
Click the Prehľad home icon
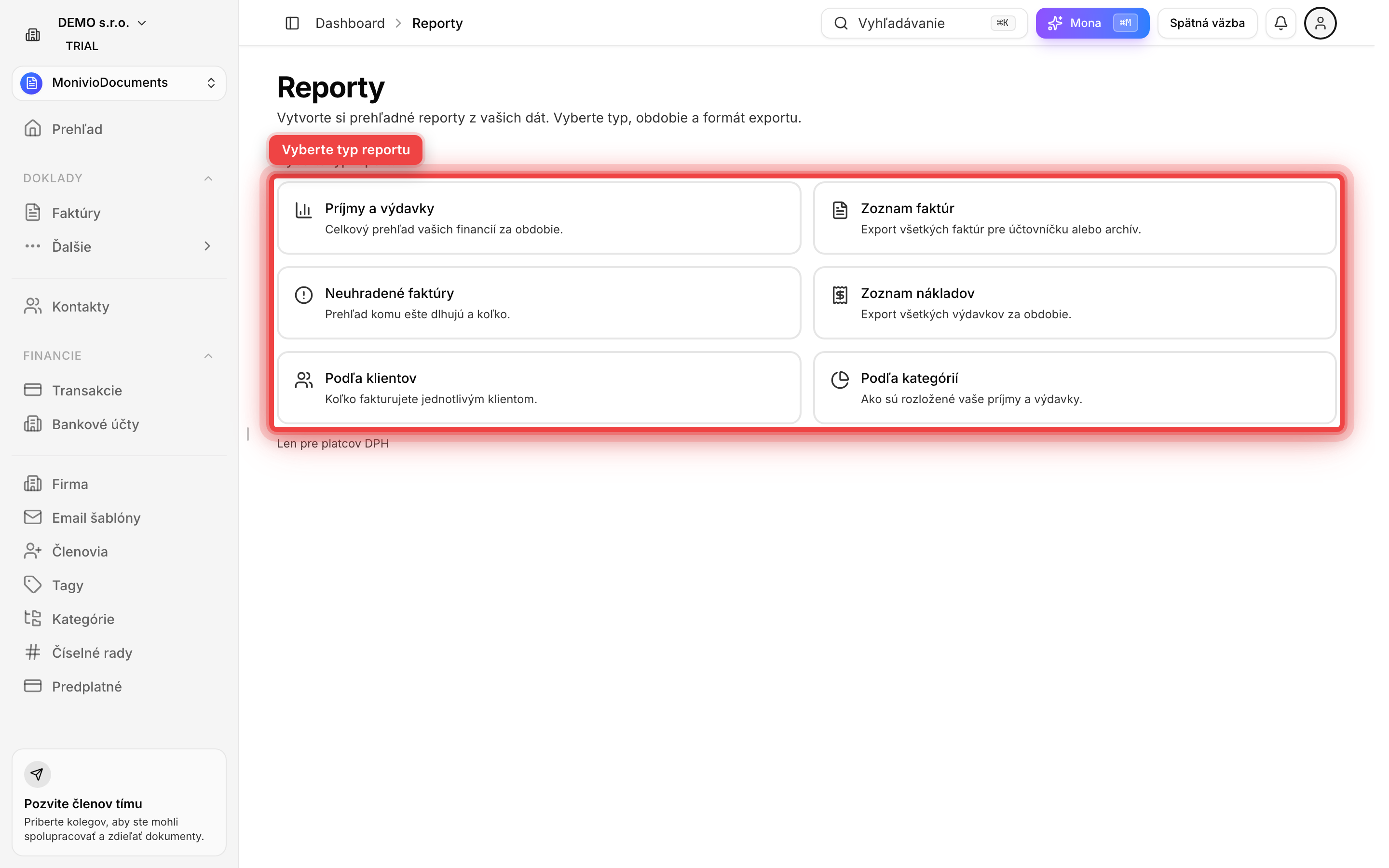pos(33,129)
